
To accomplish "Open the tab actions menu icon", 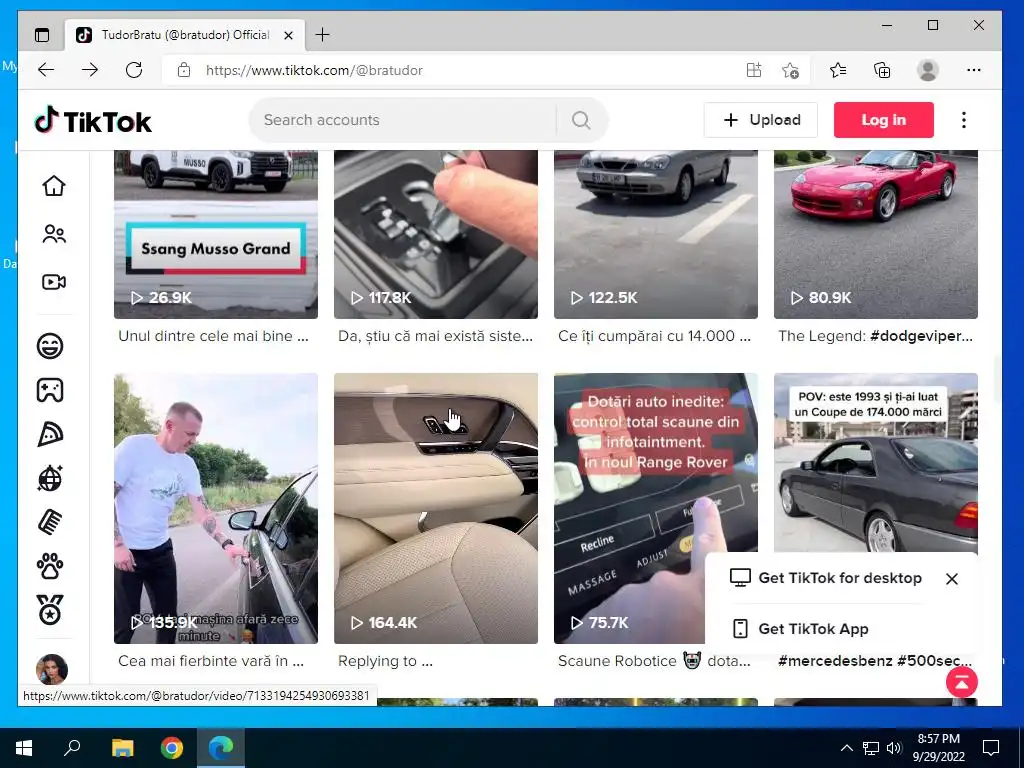I will (42, 35).
